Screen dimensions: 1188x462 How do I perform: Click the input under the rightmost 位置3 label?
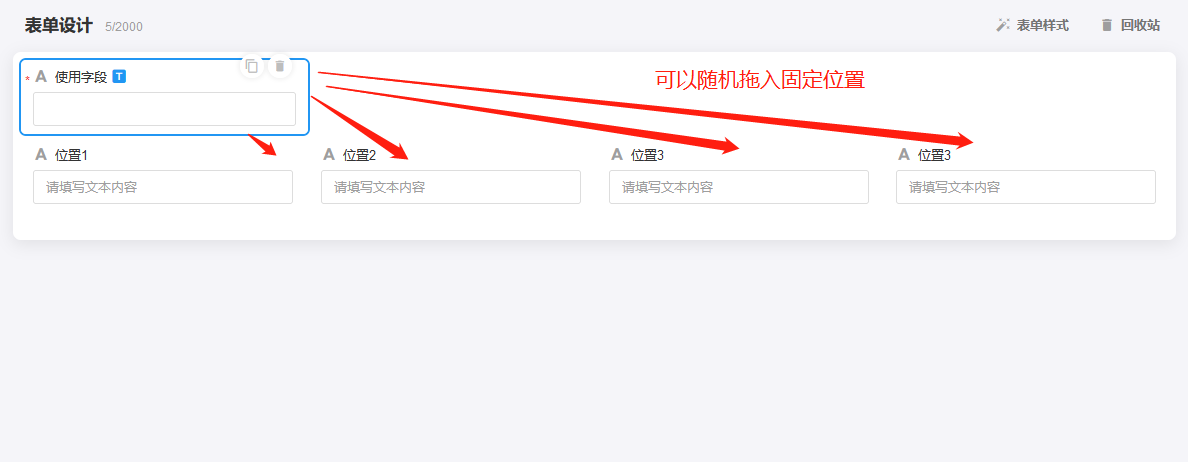click(x=1026, y=187)
